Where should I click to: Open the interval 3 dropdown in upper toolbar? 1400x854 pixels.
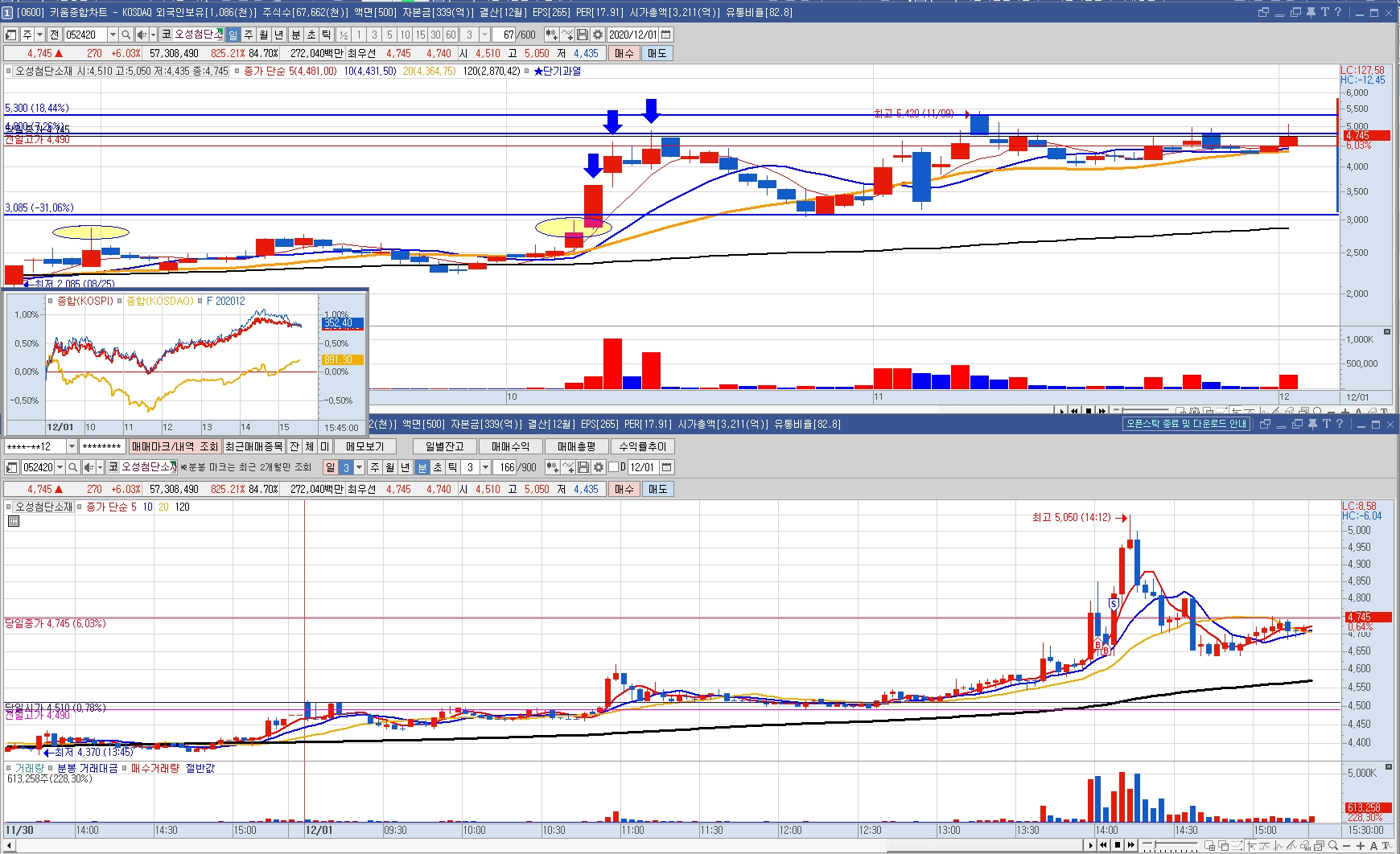point(485,35)
